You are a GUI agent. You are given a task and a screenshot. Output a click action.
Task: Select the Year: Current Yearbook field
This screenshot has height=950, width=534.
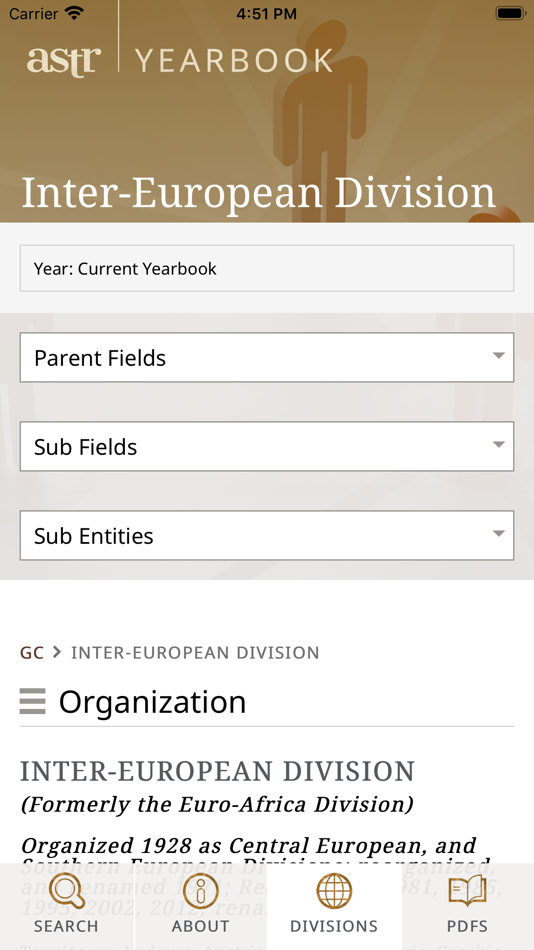(267, 268)
